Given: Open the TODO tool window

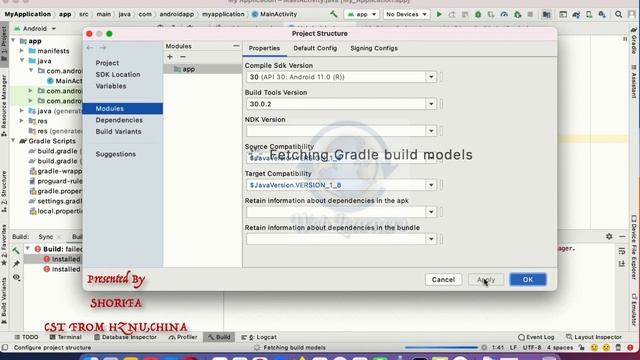Looking at the screenshot, I should [26, 337].
